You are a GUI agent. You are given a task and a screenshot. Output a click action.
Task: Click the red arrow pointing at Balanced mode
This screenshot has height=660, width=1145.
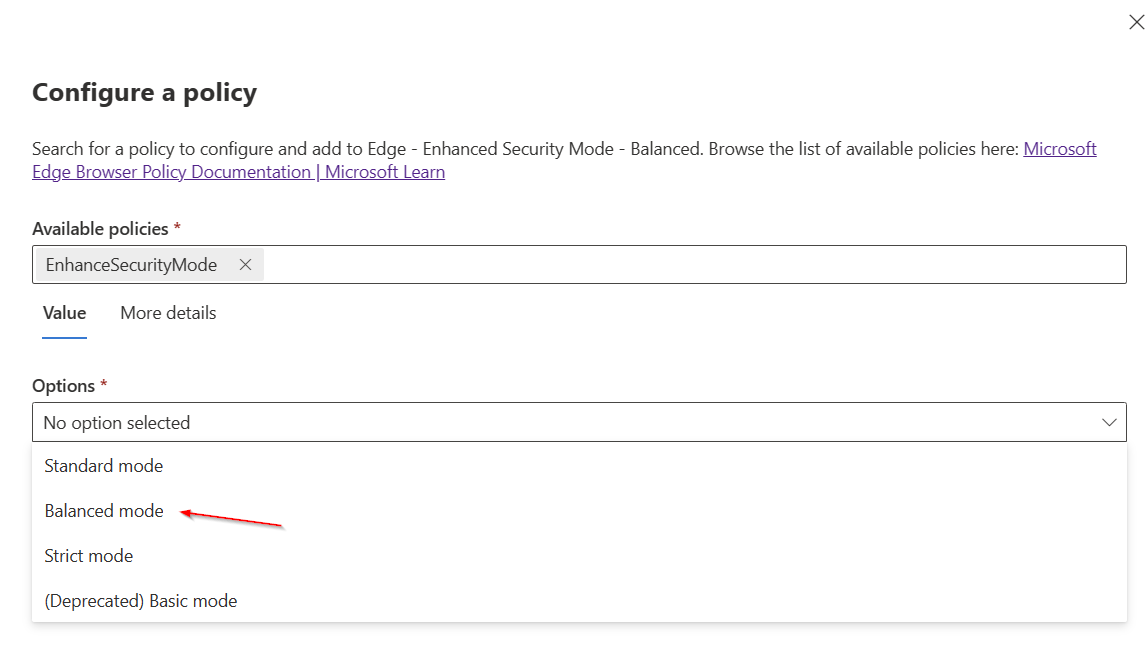coord(232,518)
